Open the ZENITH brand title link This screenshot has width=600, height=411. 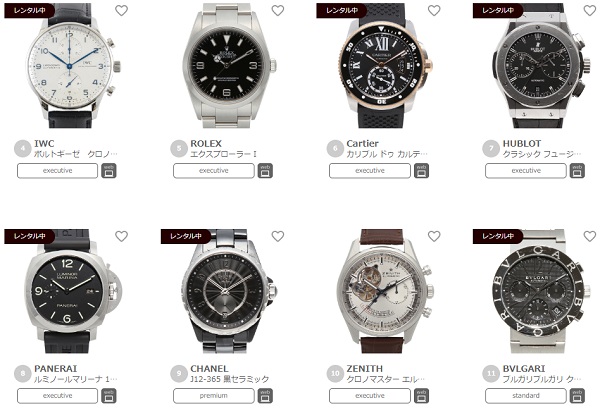(x=364, y=369)
